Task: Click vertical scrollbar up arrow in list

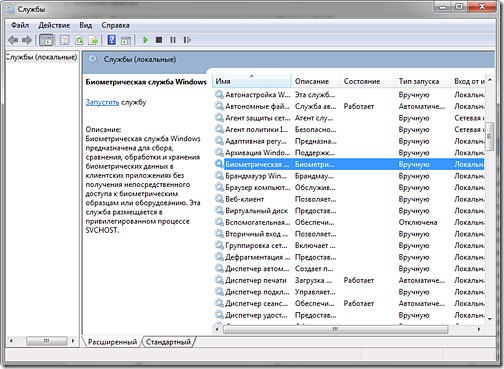Action: point(490,80)
